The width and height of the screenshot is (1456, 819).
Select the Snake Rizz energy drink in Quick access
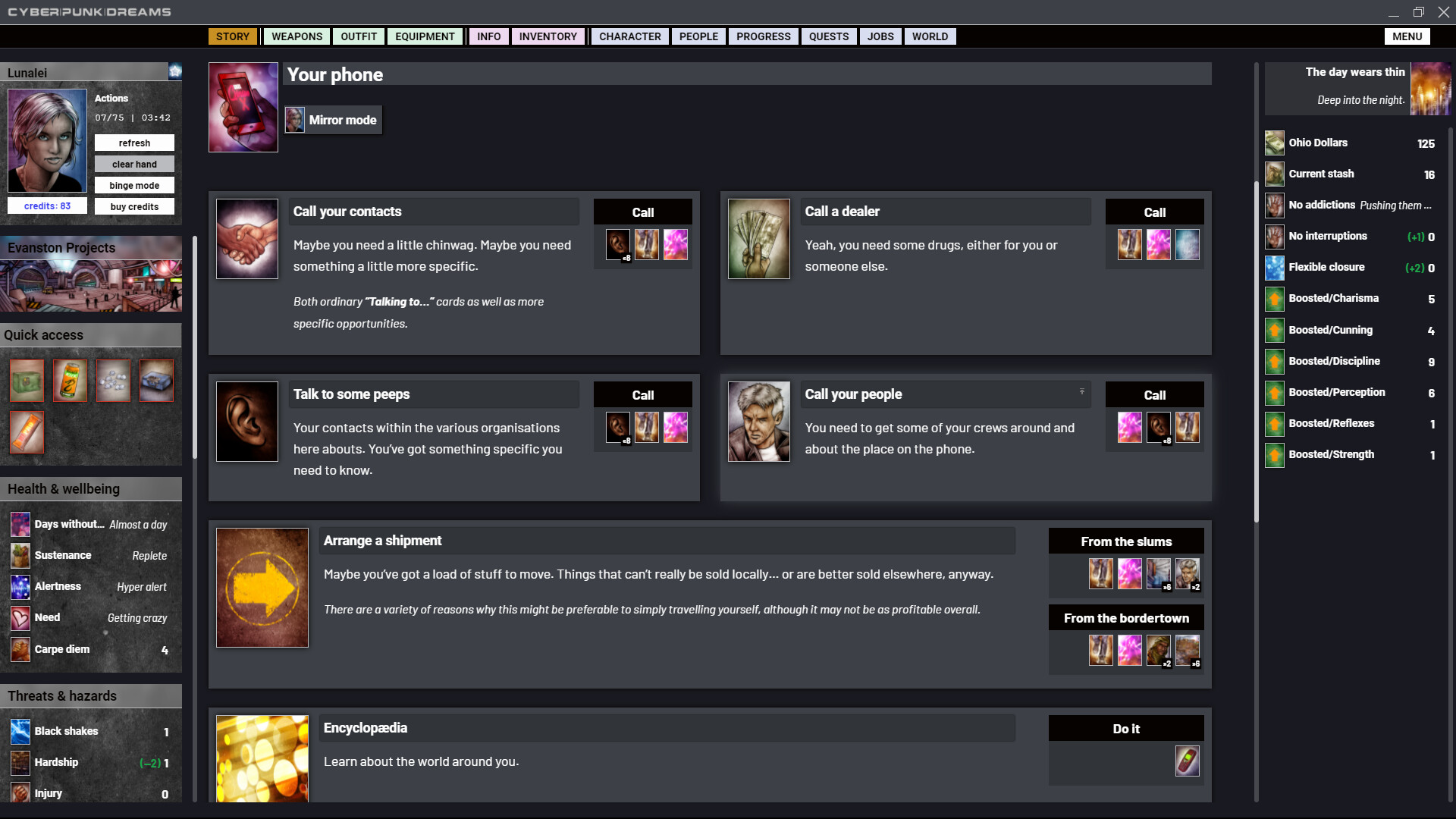click(71, 380)
